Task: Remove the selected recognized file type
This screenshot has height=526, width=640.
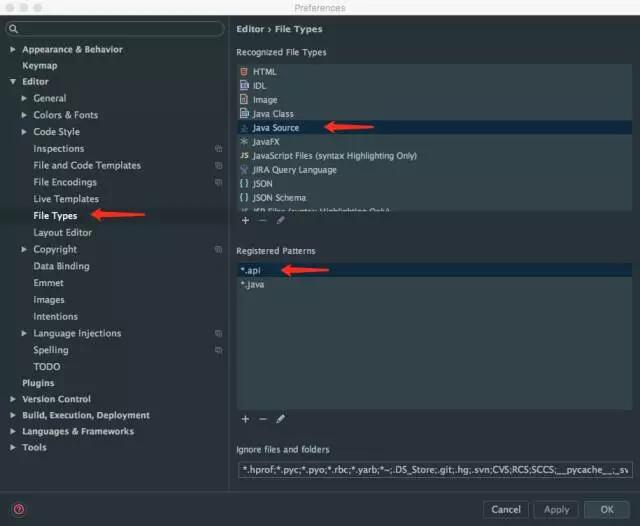Action: pyautogui.click(x=263, y=220)
